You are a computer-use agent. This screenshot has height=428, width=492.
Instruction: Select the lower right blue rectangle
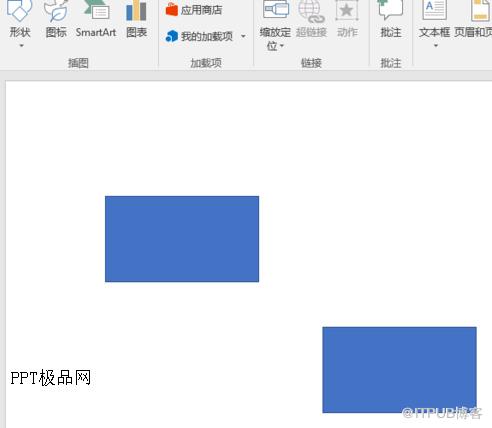coord(399,370)
